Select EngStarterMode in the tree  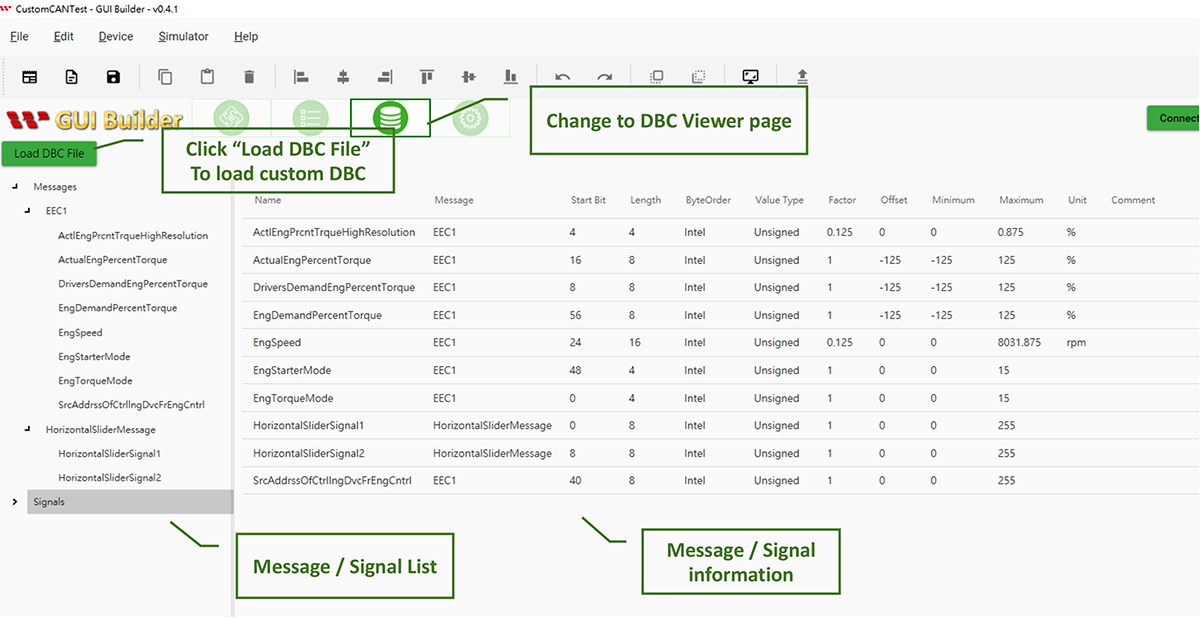[x=94, y=357]
